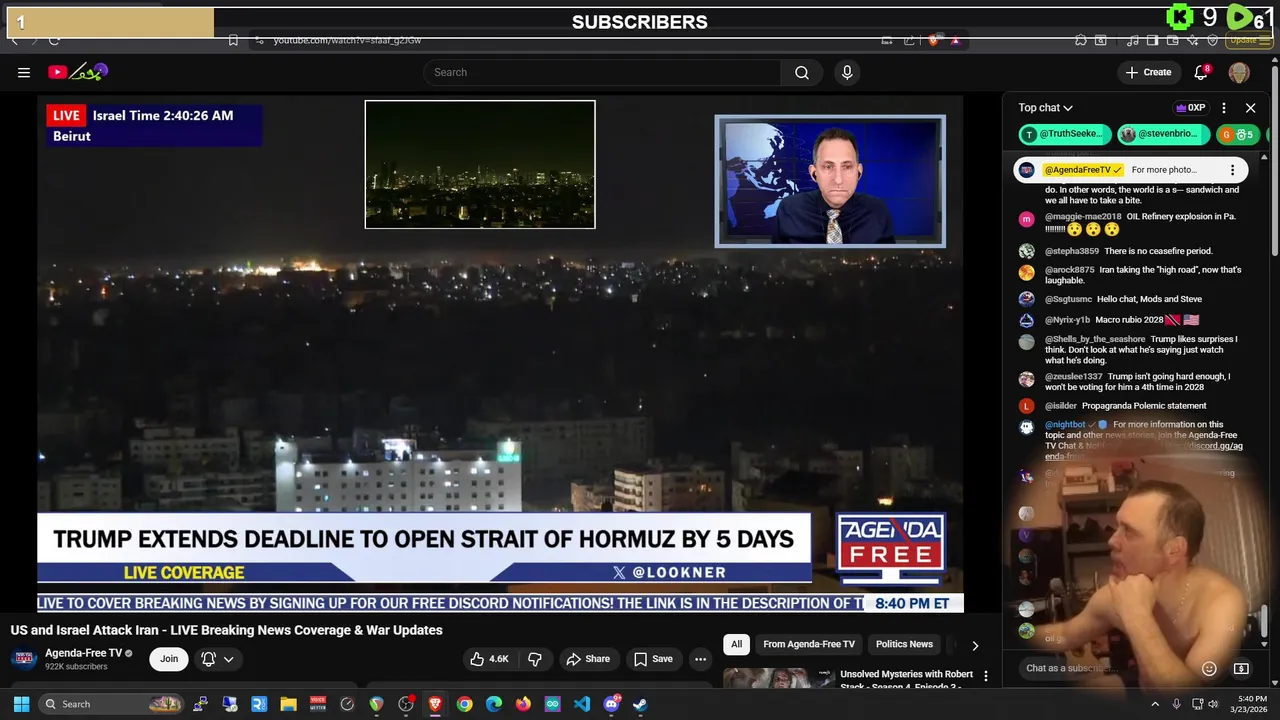Viewport: 1280px width, 720px height.
Task: Open Google Chrome from the taskbar
Action: pyautogui.click(x=465, y=704)
